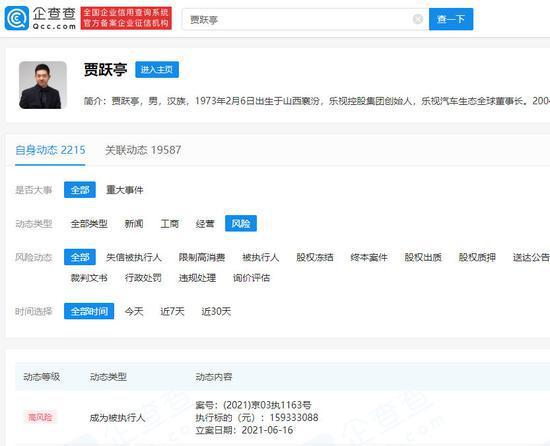Select 全部 in the 是否大事 filter

tap(80, 190)
